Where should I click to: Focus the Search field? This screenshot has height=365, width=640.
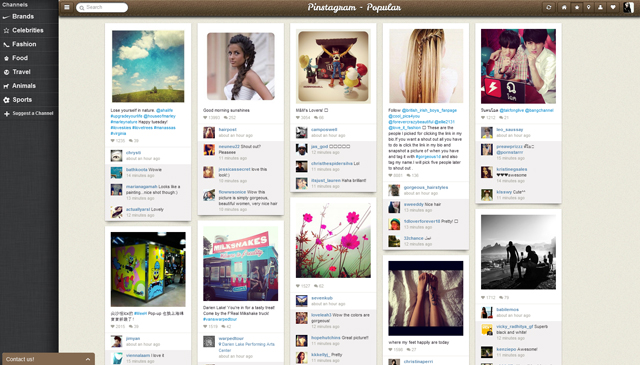[102, 7]
